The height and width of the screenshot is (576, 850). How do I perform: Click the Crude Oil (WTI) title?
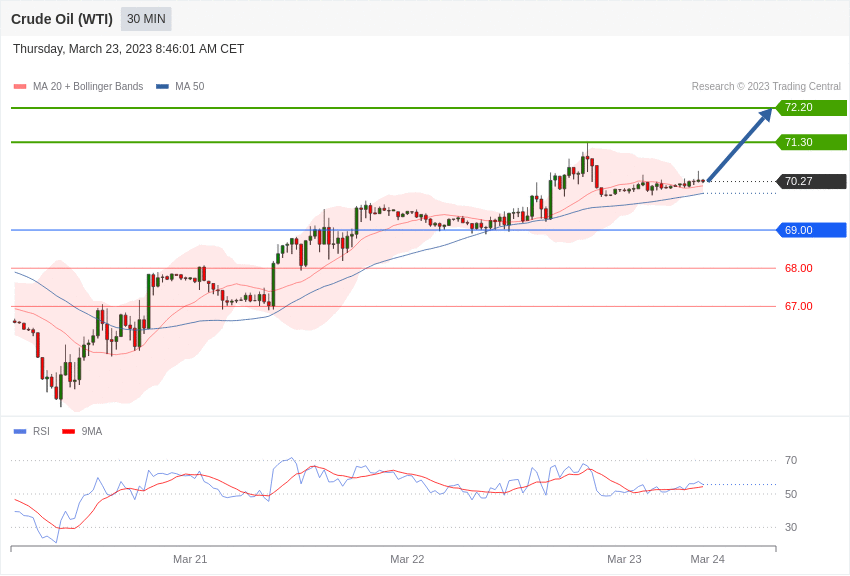coord(62,19)
